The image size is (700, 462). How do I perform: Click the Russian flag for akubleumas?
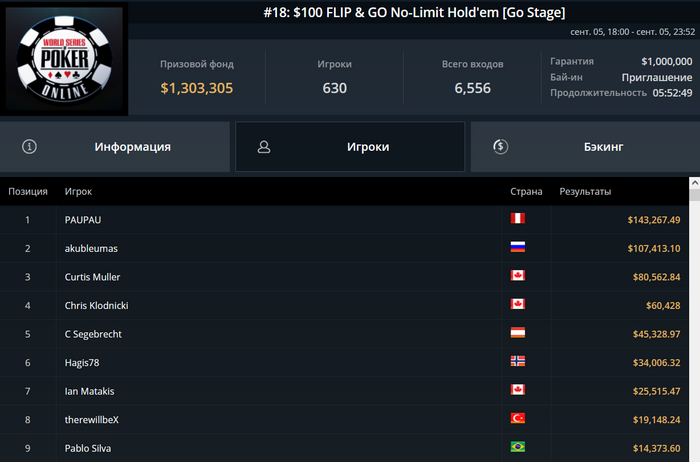pos(517,247)
